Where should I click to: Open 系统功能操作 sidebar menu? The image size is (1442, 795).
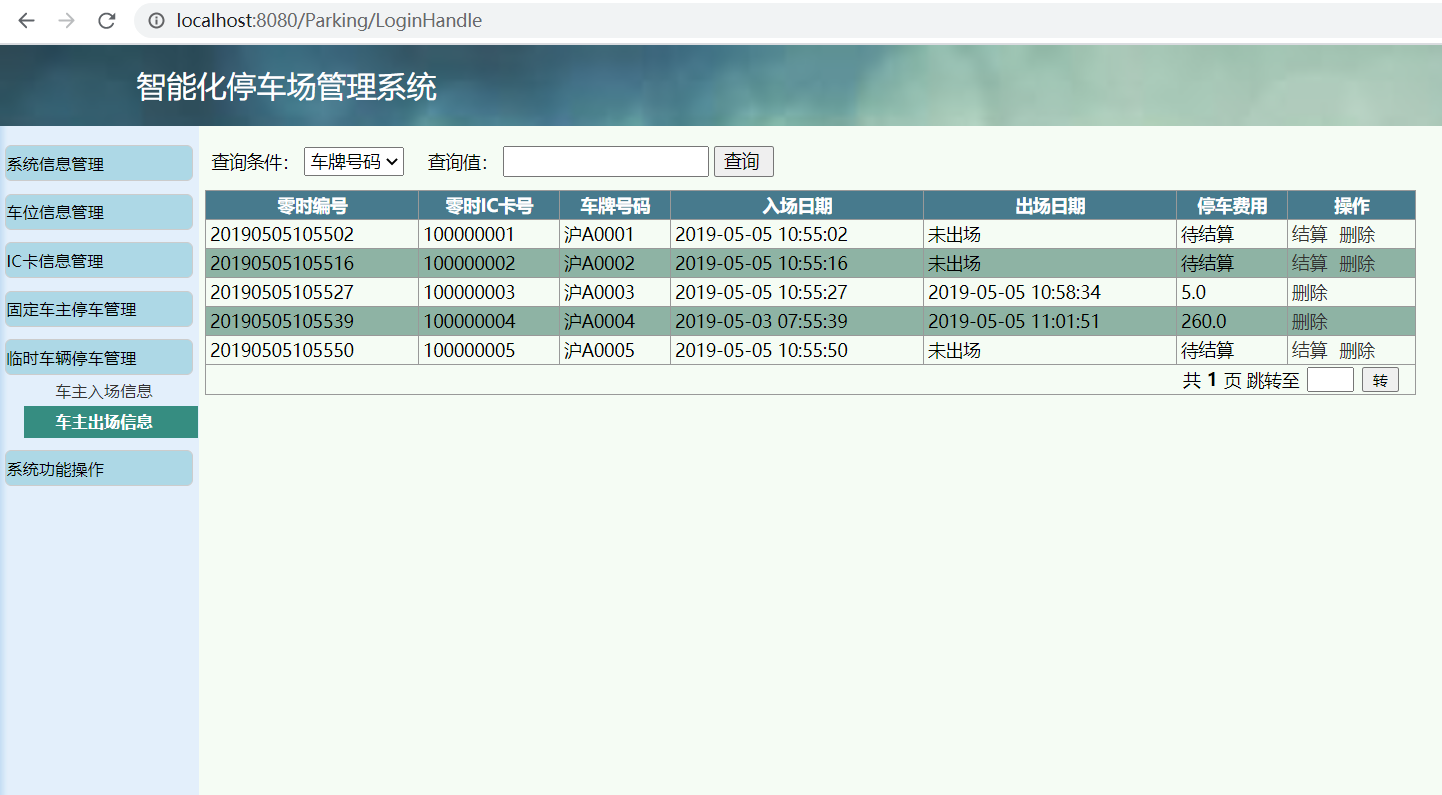(99, 468)
